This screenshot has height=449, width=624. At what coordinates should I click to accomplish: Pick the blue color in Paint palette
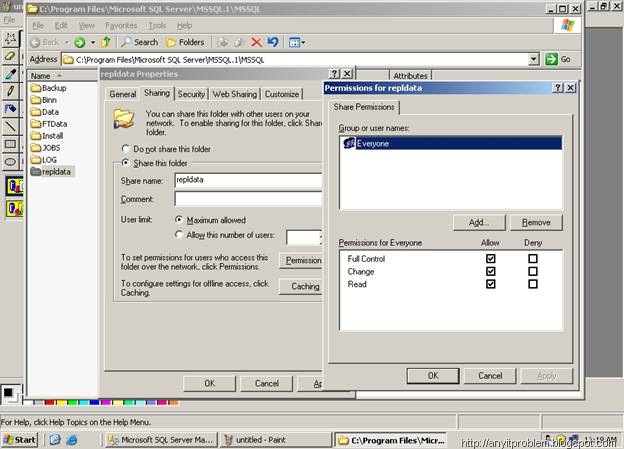click(95, 402)
